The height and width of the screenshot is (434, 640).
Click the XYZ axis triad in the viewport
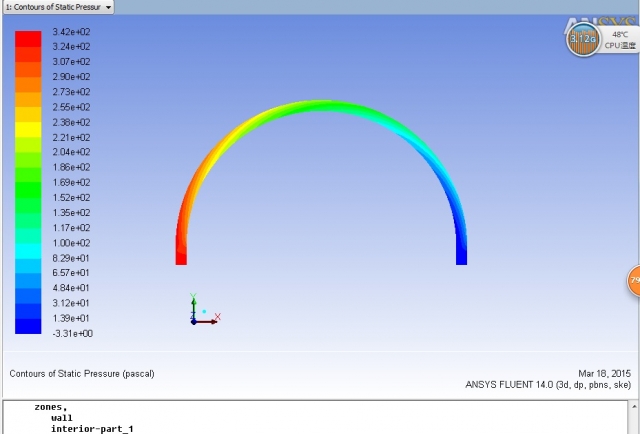point(200,311)
